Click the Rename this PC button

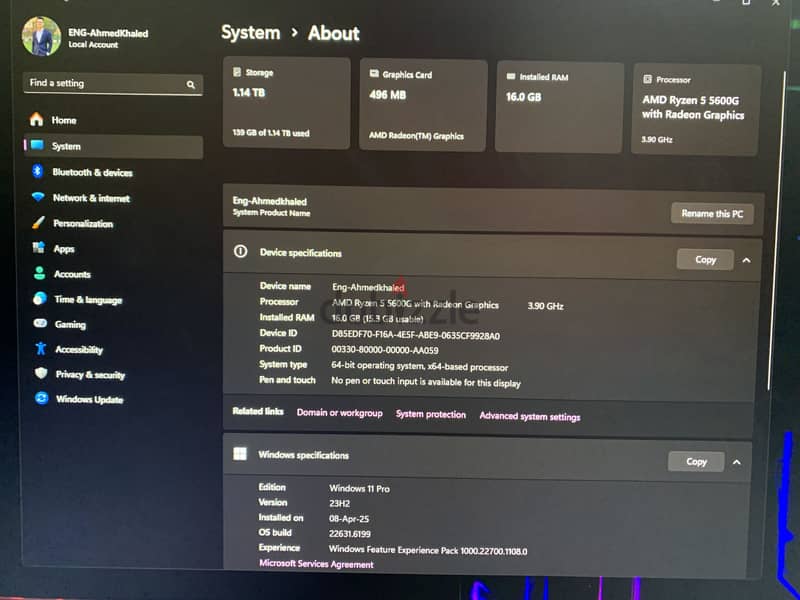(x=712, y=214)
